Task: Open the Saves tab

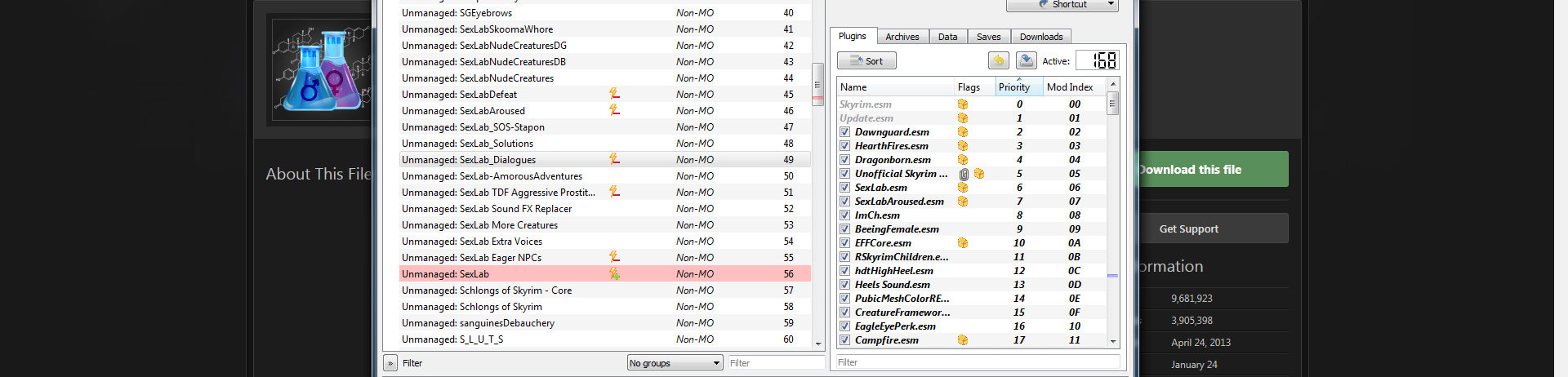Action: click(988, 37)
